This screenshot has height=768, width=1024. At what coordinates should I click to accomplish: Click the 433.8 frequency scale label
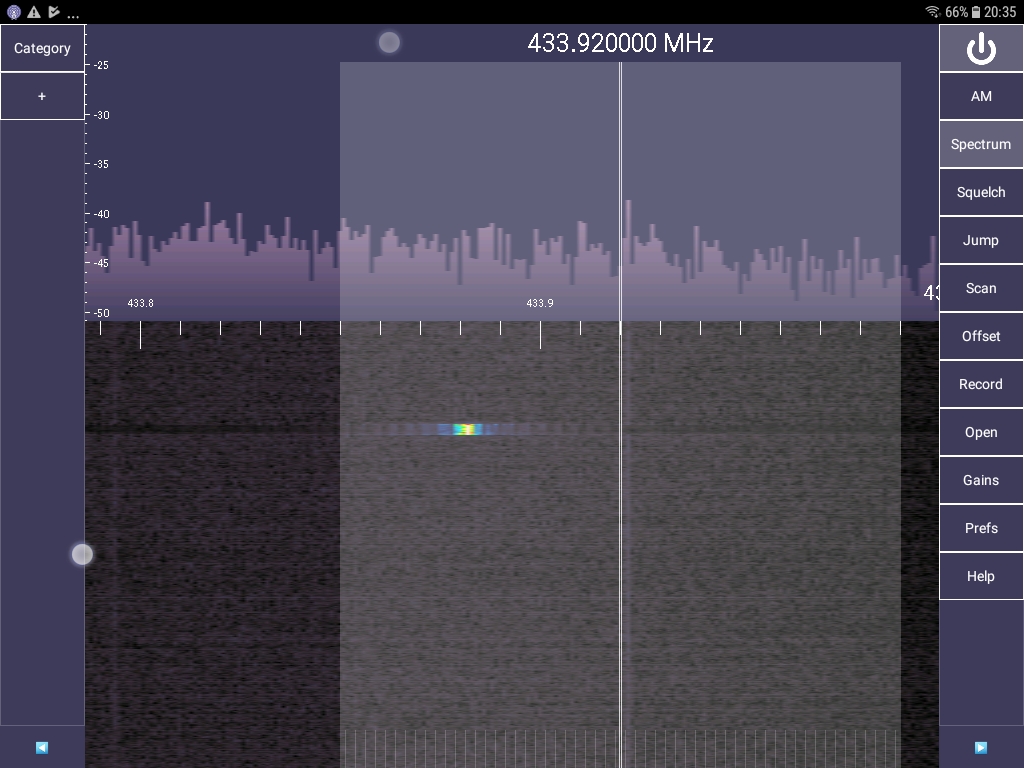point(140,303)
